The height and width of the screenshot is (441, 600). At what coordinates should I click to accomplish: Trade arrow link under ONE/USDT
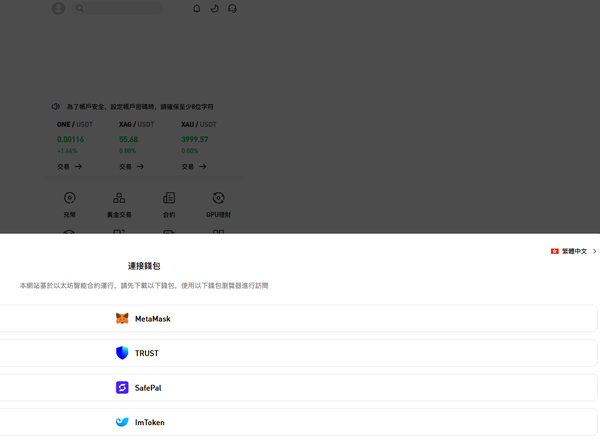point(70,167)
